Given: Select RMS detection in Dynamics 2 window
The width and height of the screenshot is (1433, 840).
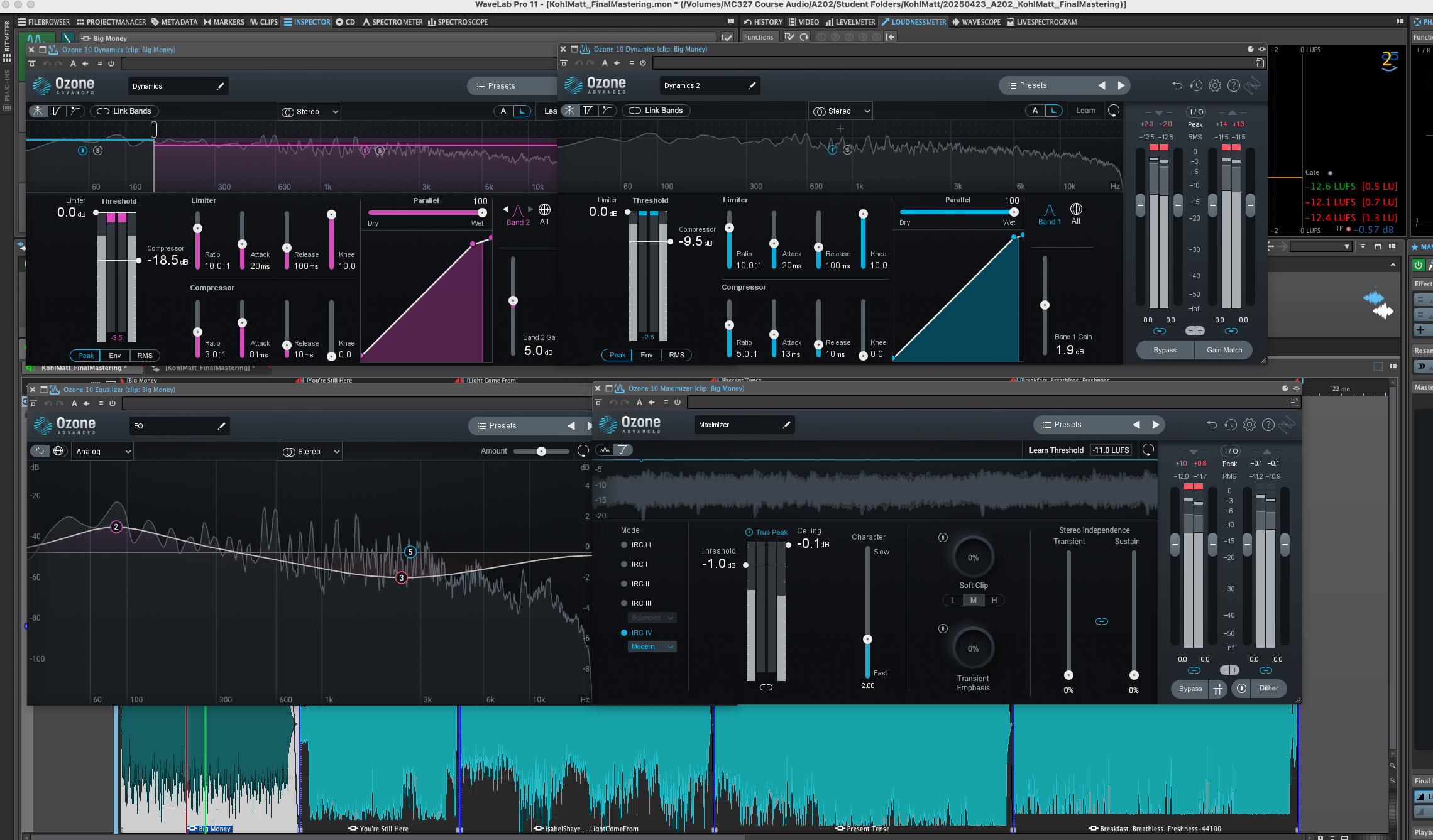Looking at the screenshot, I should [x=676, y=355].
